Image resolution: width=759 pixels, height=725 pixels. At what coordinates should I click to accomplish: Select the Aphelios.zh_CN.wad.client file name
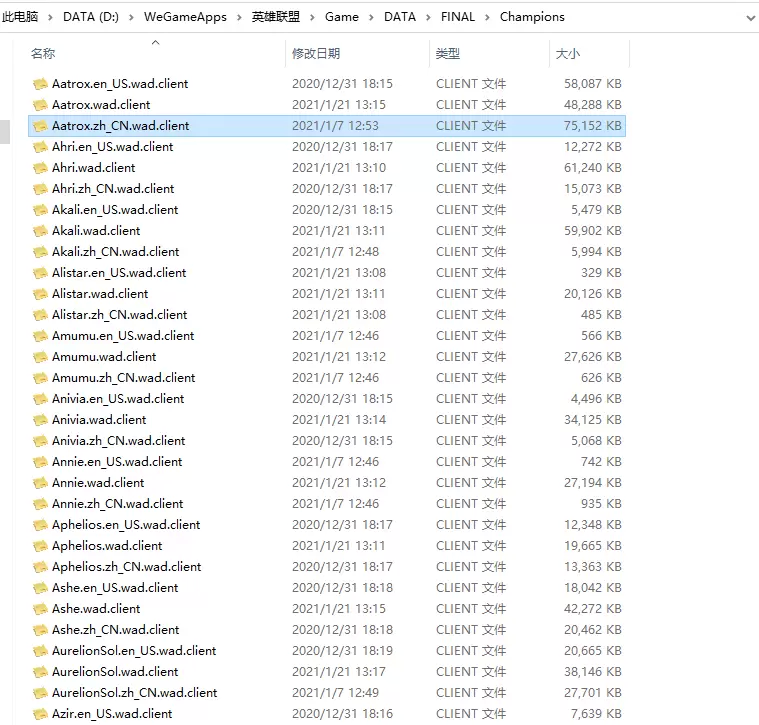coord(126,567)
